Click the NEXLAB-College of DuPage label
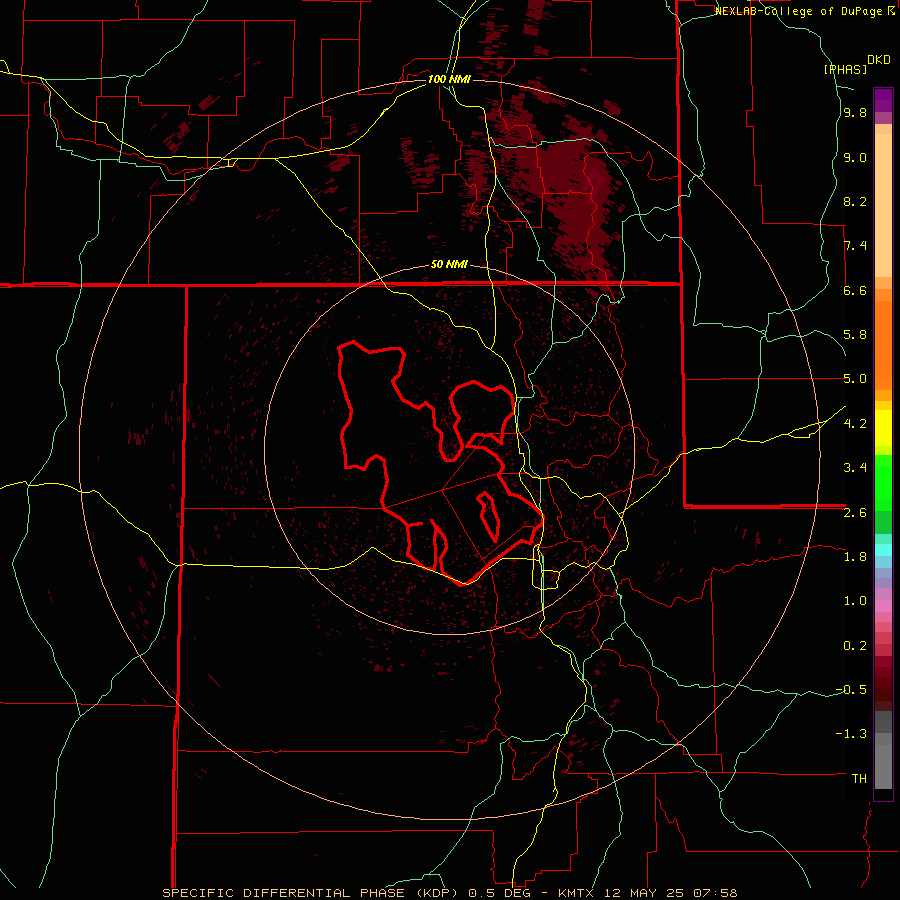This screenshot has width=900, height=900. (799, 11)
